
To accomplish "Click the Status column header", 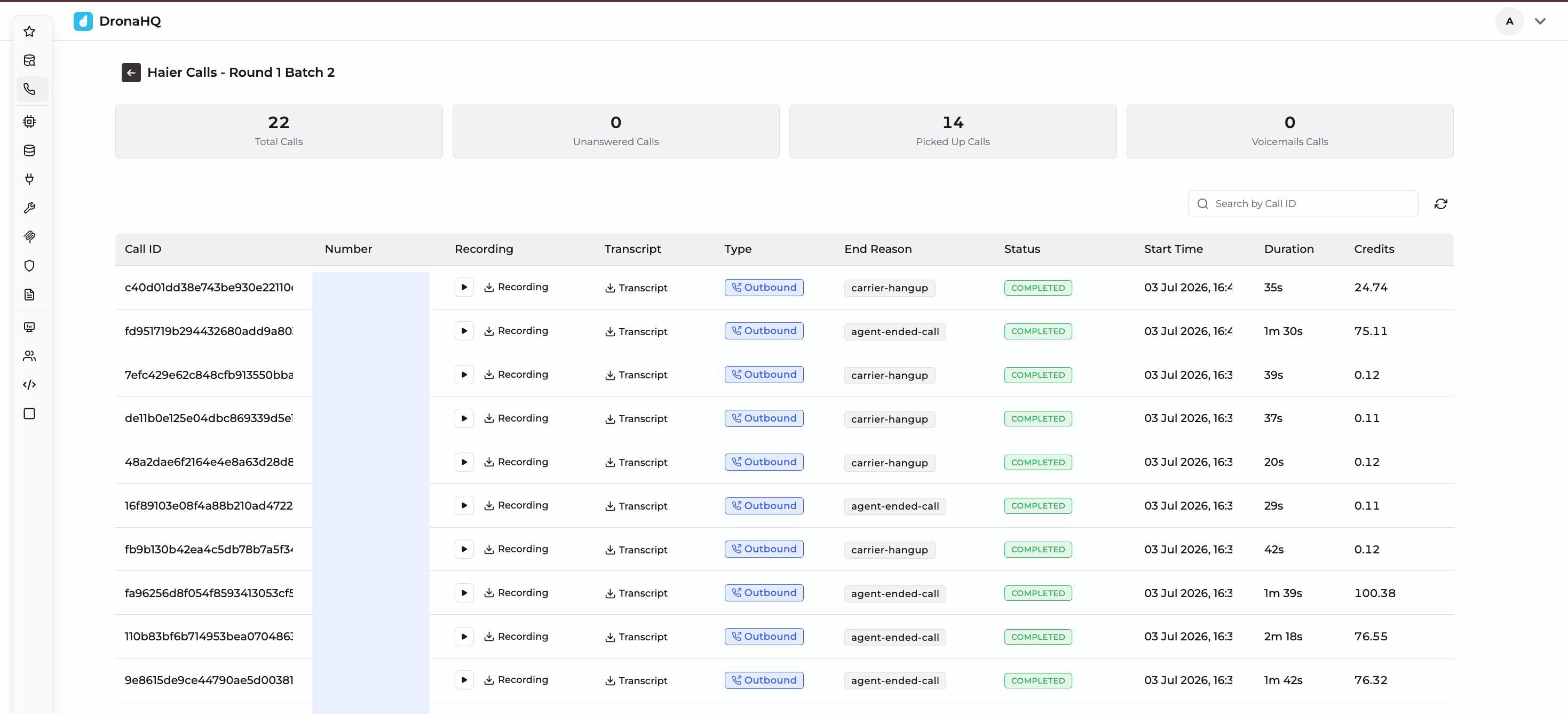I will 1022,250.
